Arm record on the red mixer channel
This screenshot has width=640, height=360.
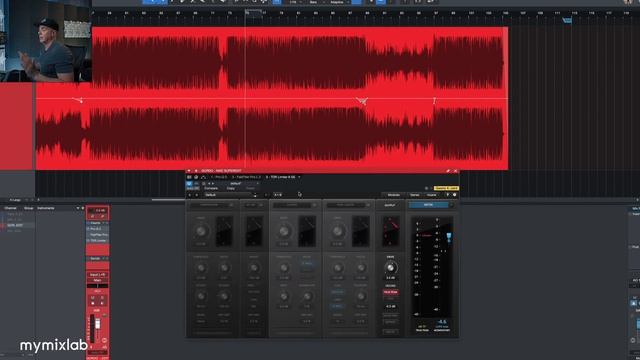point(93,303)
